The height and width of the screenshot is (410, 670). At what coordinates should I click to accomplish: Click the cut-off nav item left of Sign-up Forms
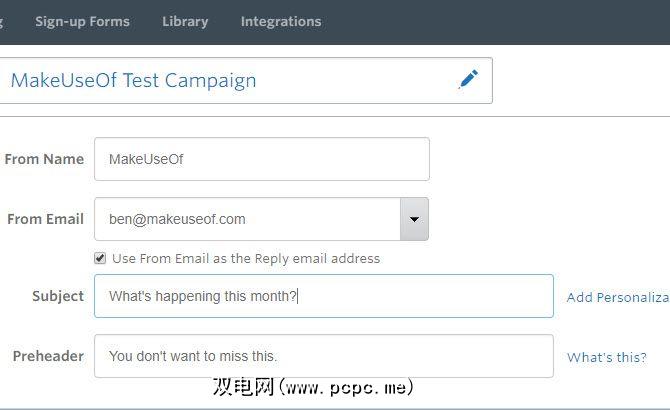[3, 21]
